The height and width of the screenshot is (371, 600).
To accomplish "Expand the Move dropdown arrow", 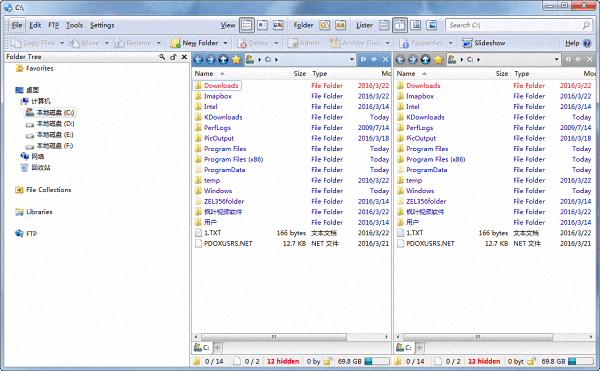I will pos(106,43).
